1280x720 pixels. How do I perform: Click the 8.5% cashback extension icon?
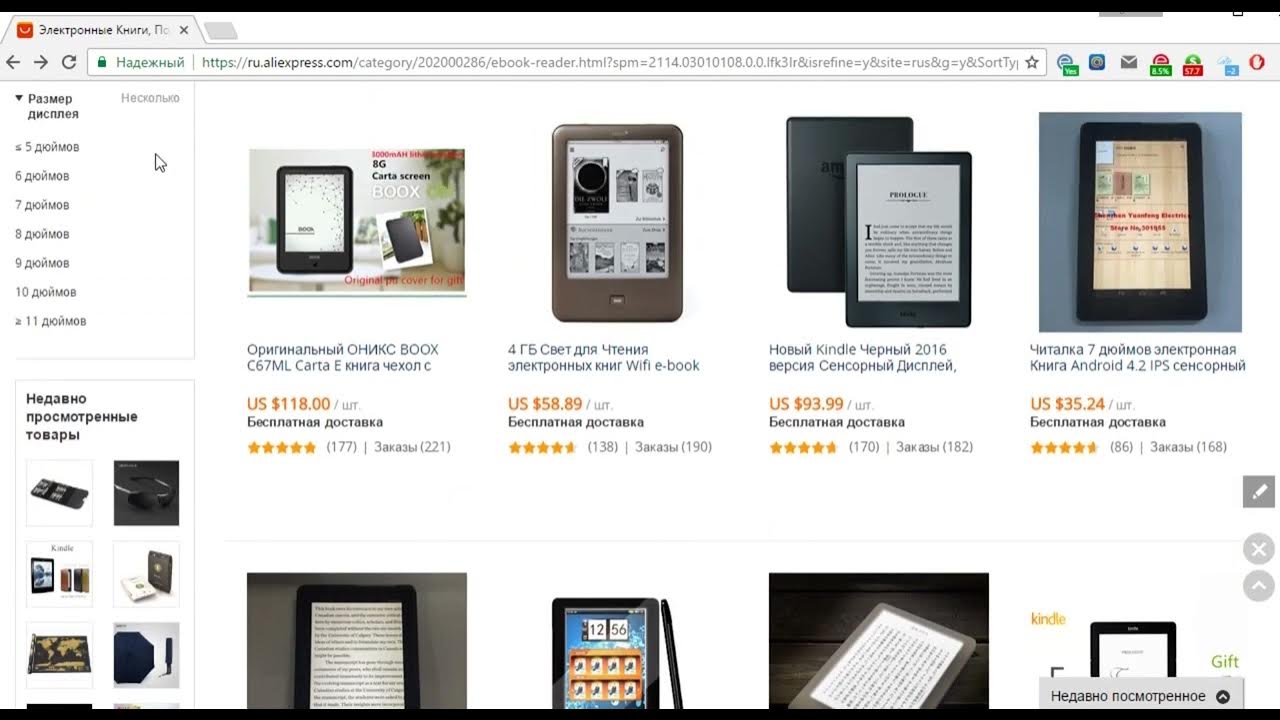coord(1161,64)
